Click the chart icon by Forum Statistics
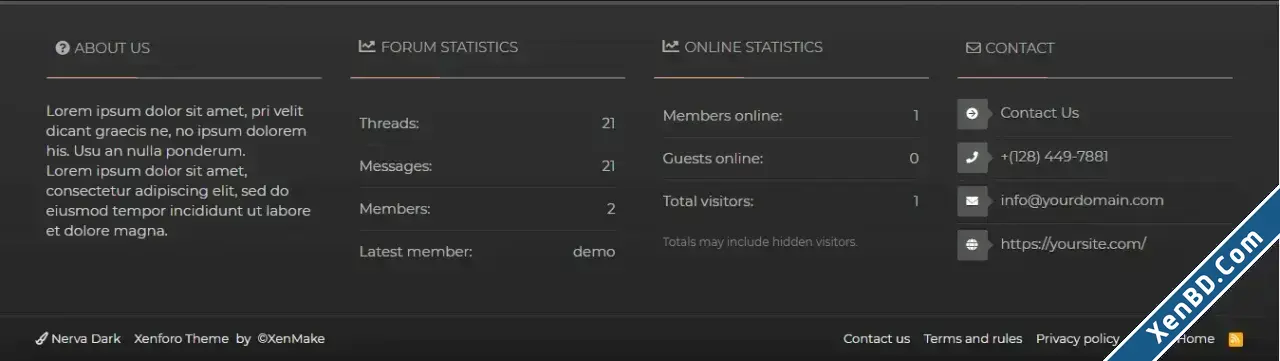Screen dimensions: 1280x361 pos(367,46)
